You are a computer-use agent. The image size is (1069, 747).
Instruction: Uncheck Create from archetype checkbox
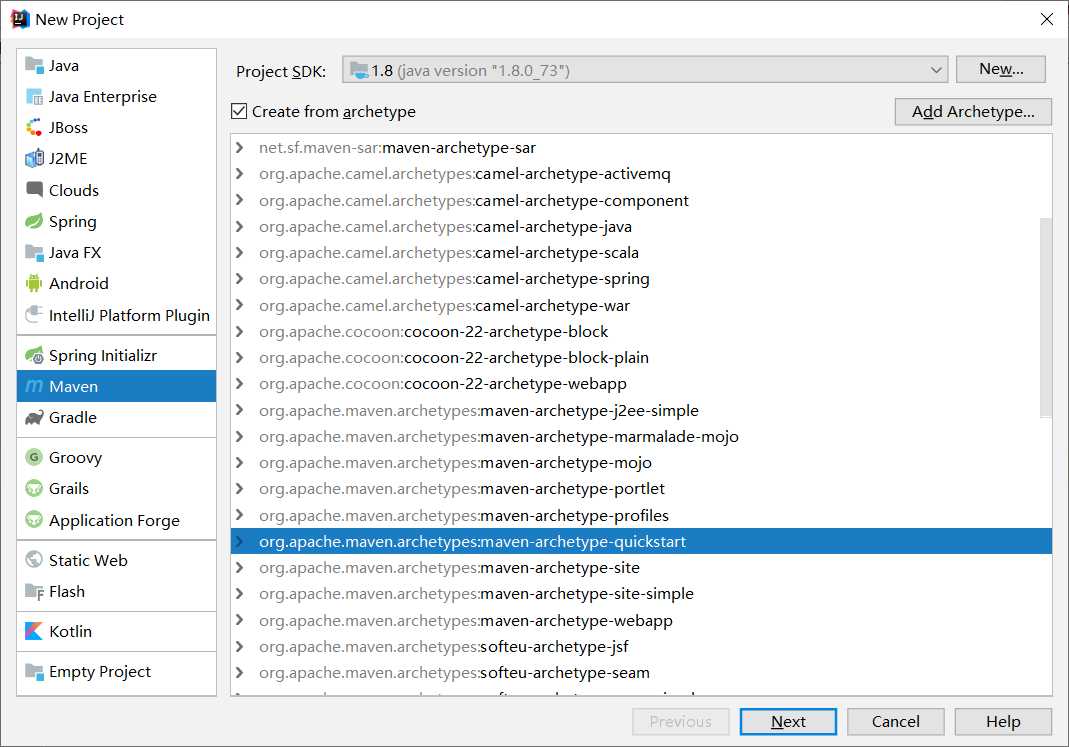[238, 112]
